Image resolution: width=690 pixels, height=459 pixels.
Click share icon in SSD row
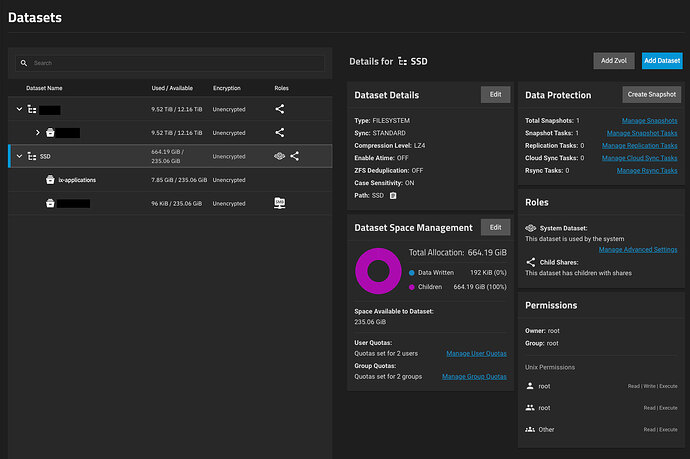click(x=294, y=156)
